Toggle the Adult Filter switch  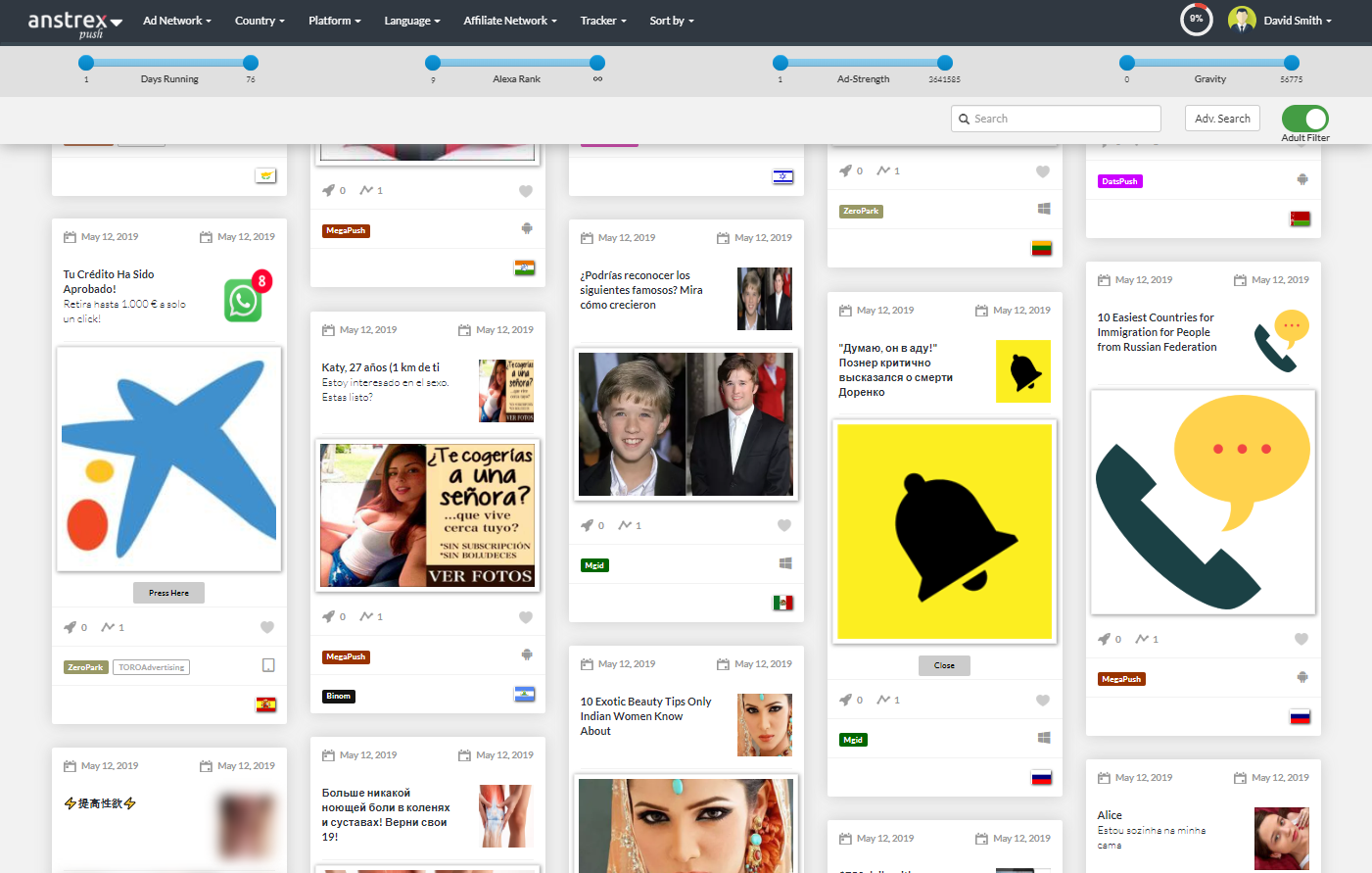click(1305, 119)
